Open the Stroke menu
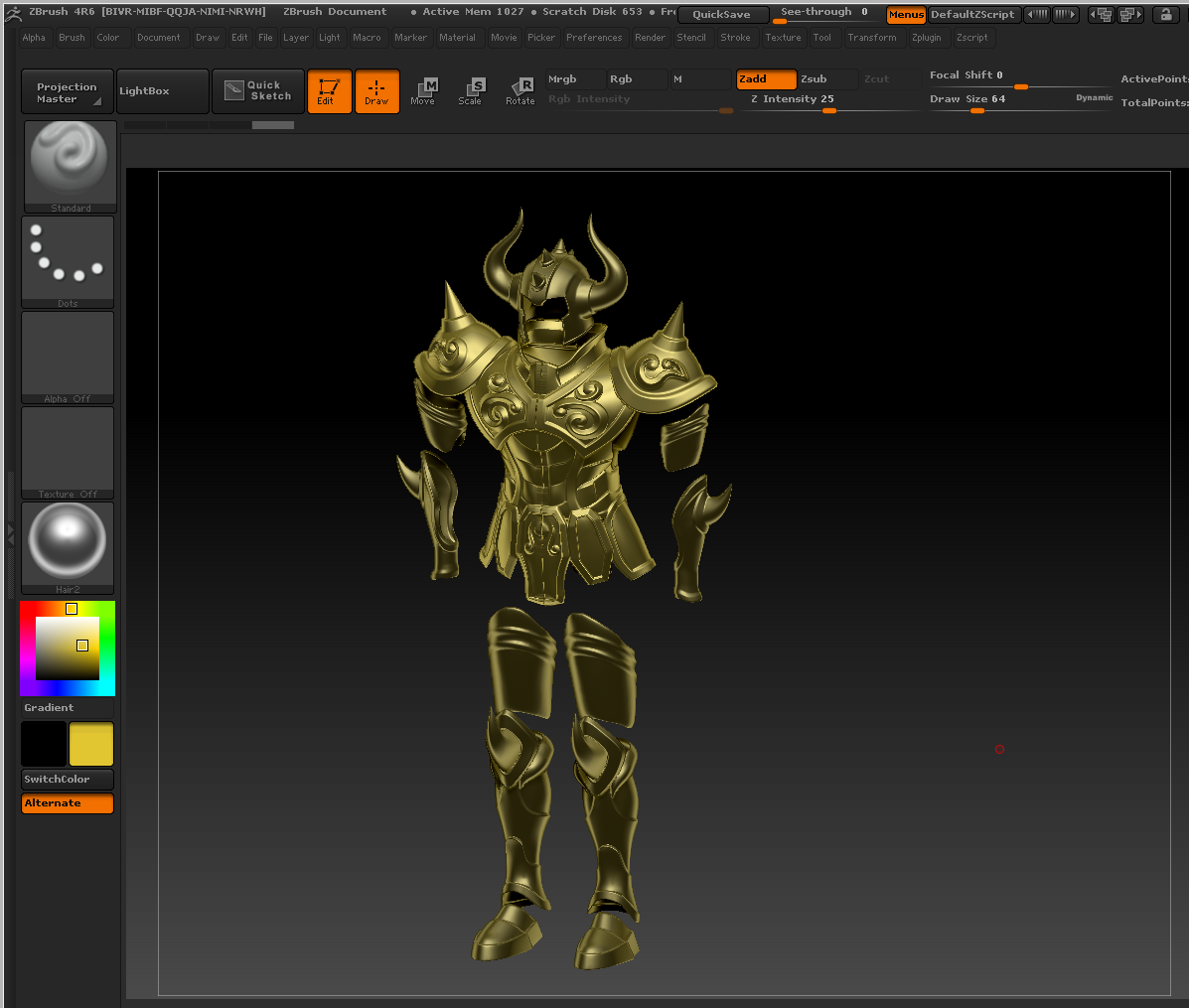 coord(735,37)
